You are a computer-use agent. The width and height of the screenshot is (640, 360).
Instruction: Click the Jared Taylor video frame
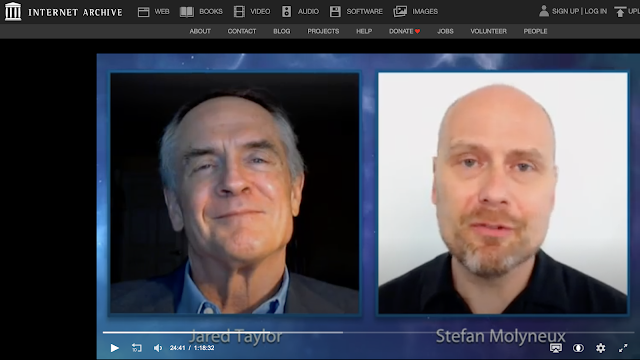coord(235,193)
